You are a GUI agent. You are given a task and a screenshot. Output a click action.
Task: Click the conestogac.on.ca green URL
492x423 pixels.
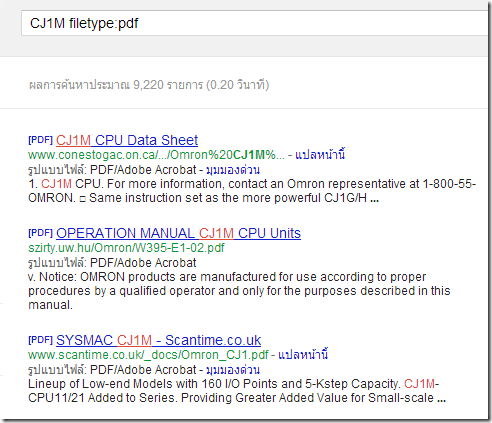coord(156,155)
